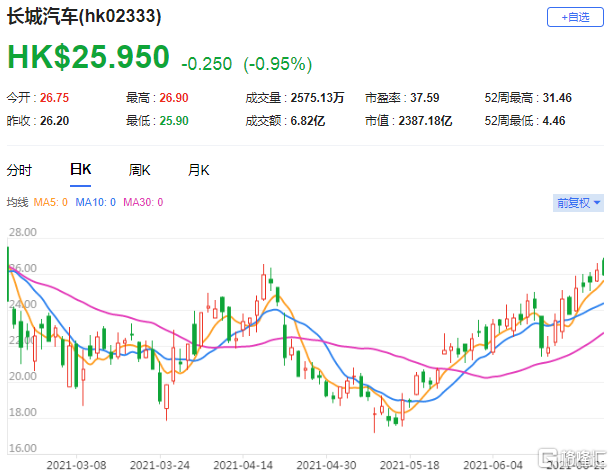This screenshot has width=613, height=475.
Task: Click the 52周最高 value 31.46
Action: click(557, 98)
